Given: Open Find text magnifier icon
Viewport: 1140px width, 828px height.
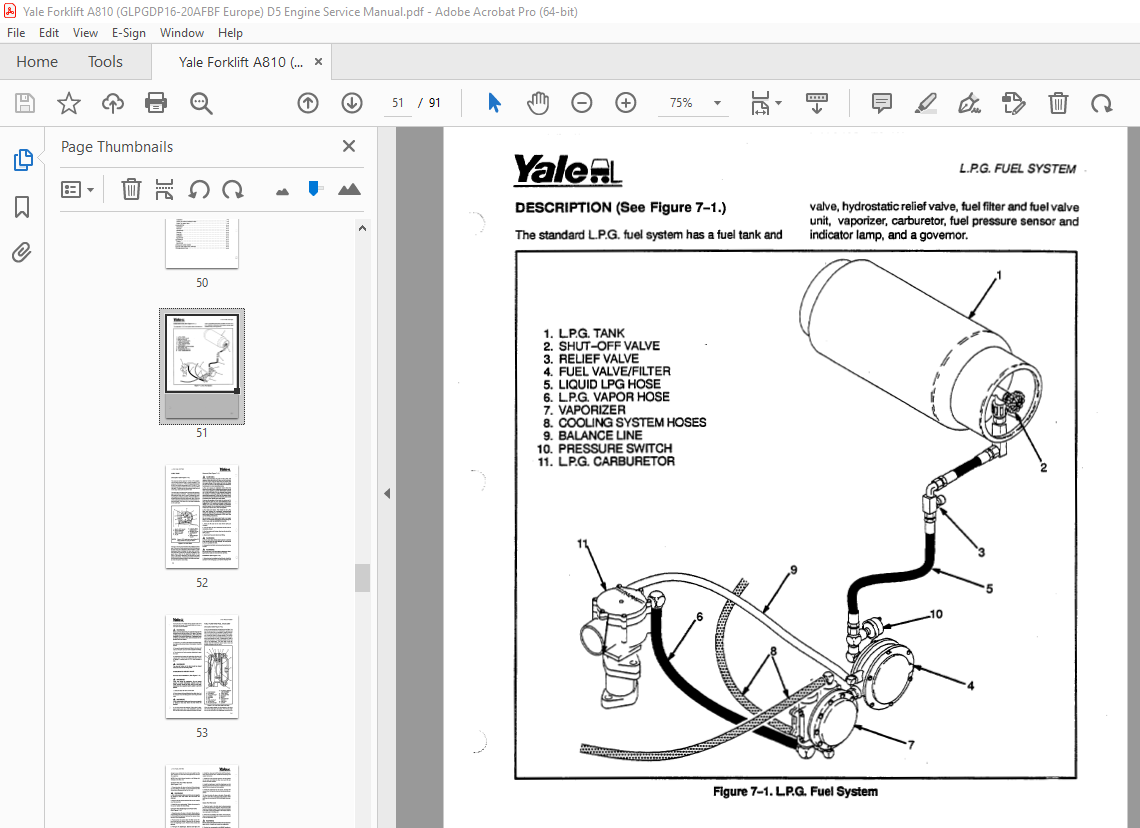Looking at the screenshot, I should click(x=201, y=103).
